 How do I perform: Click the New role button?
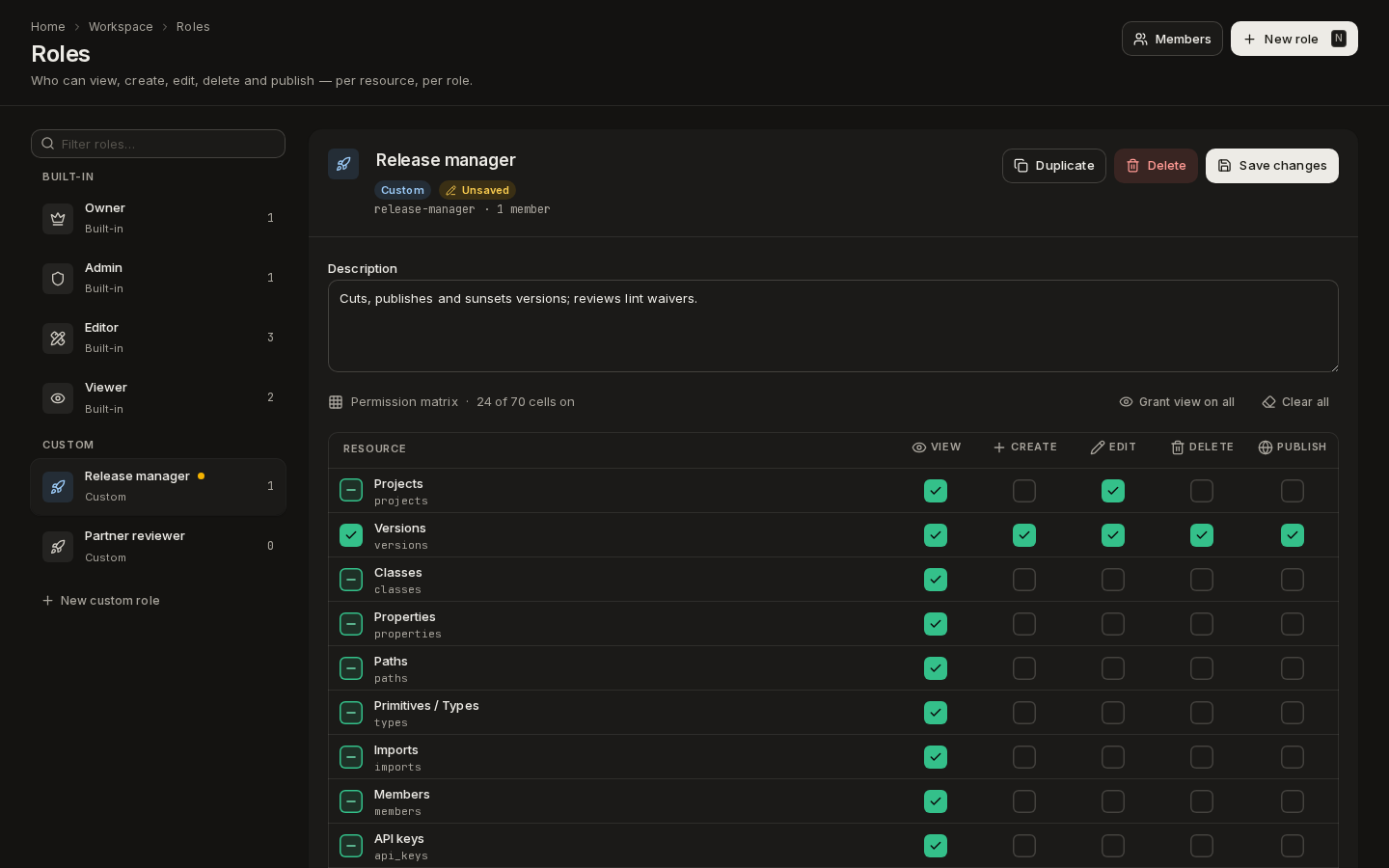click(1294, 39)
